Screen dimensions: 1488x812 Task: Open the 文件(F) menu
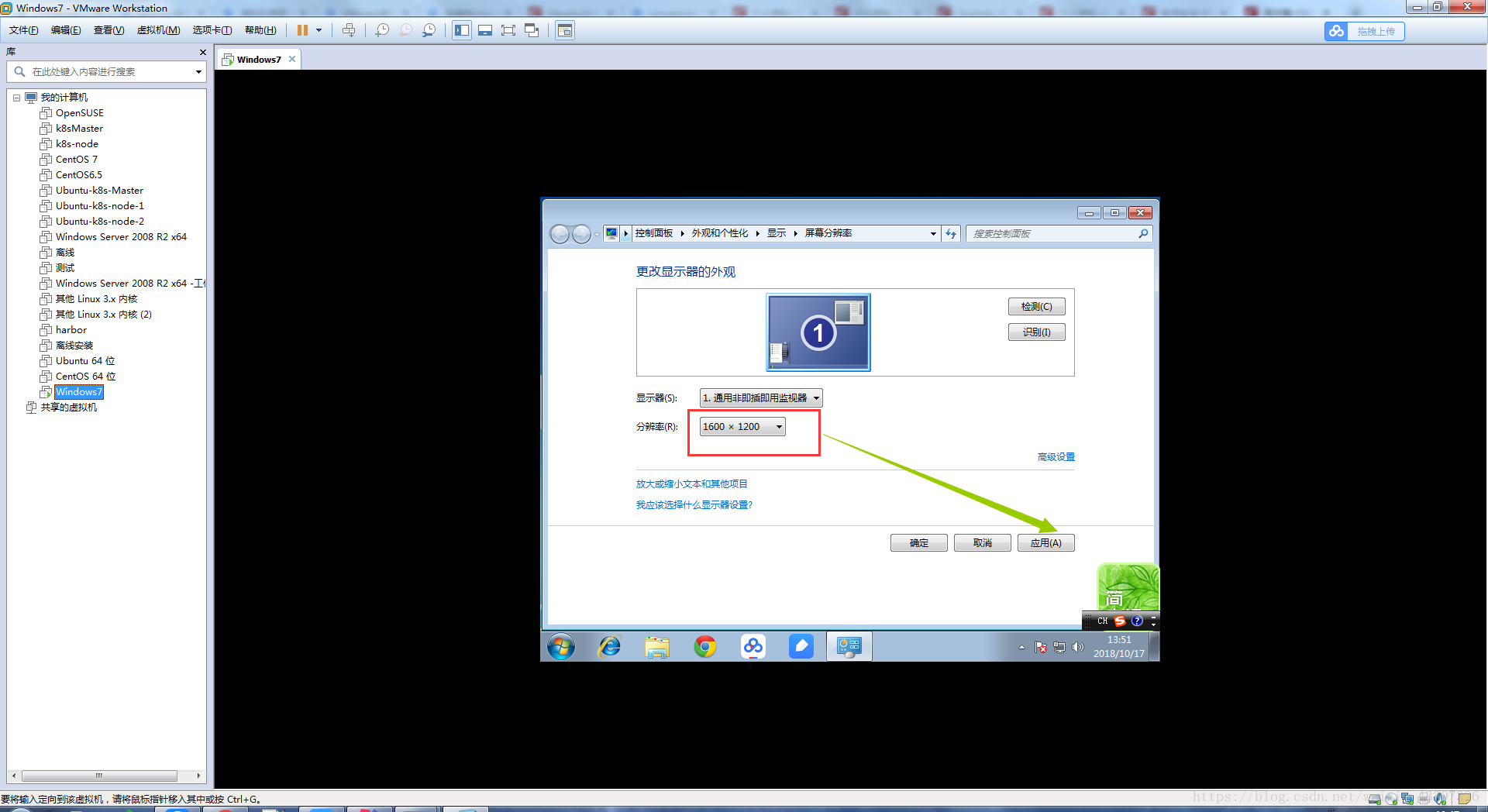pos(23,30)
